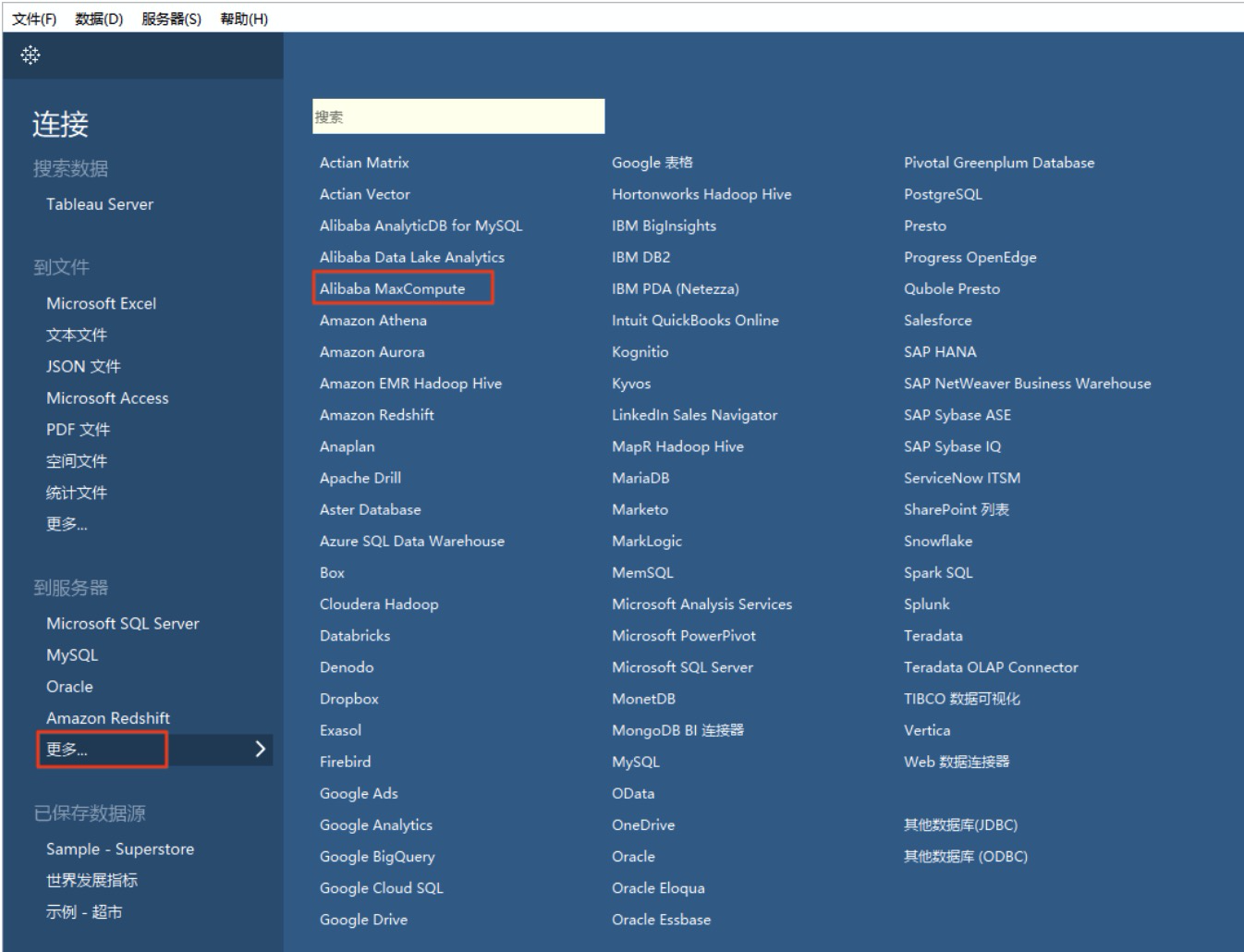
Task: Select Alibaba Data Lake Analytics
Action: point(412,257)
